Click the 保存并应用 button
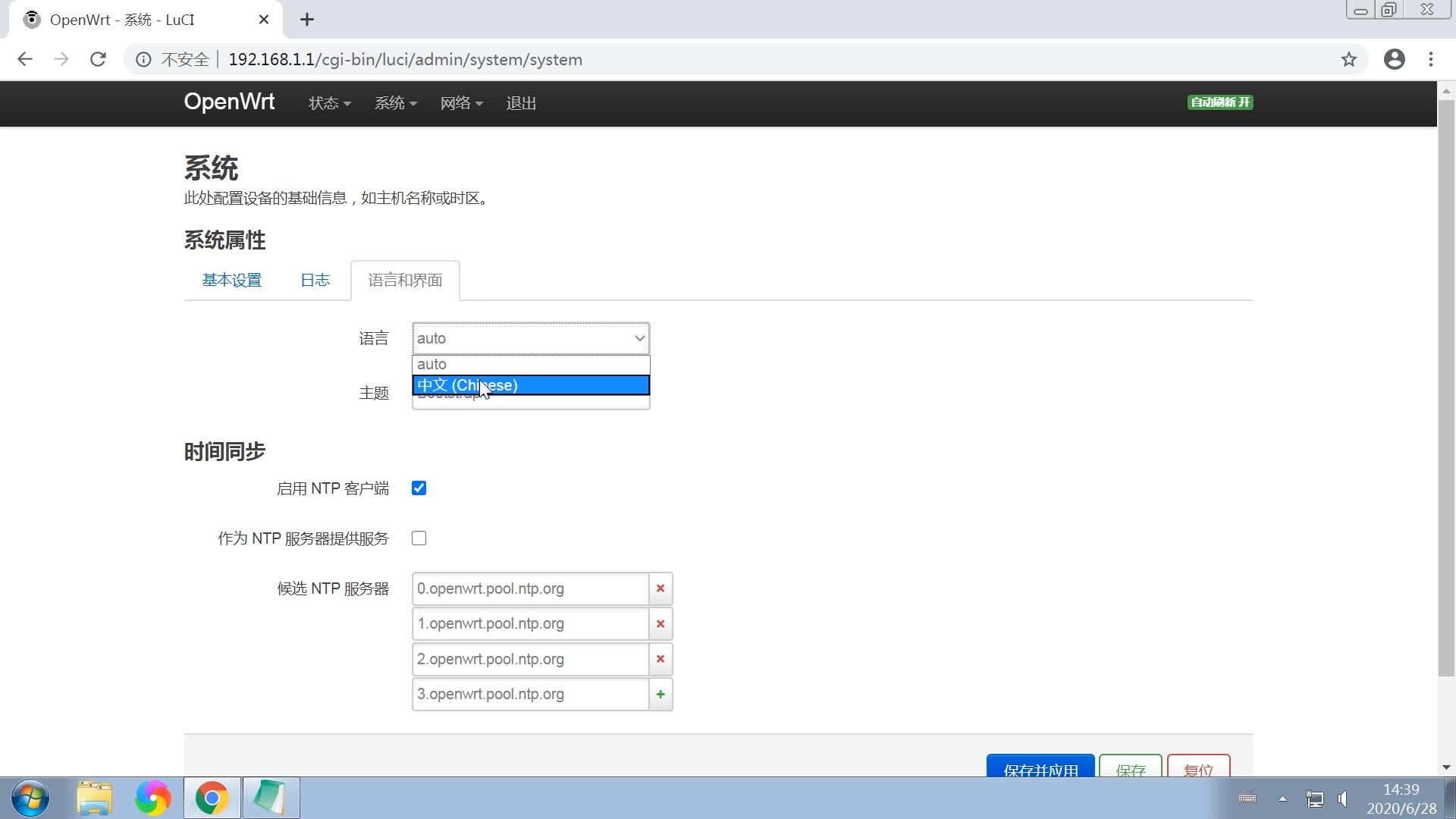 point(1040,769)
